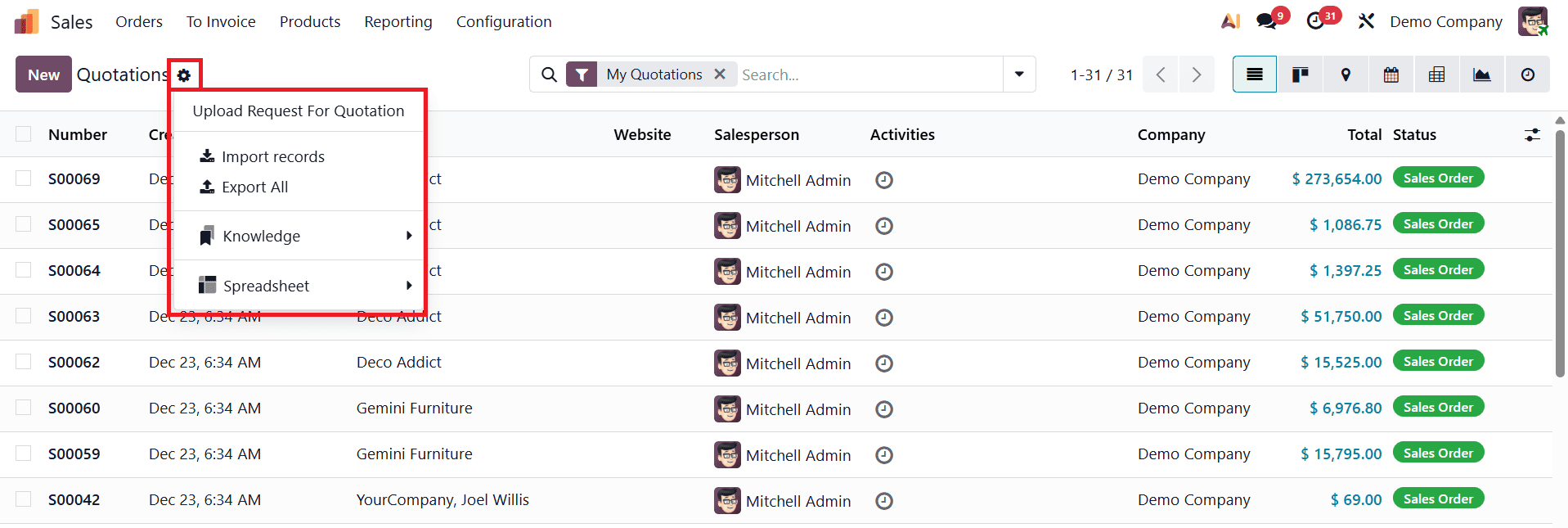
Task: Expand the Knowledge submenu
Action: [x=262, y=236]
